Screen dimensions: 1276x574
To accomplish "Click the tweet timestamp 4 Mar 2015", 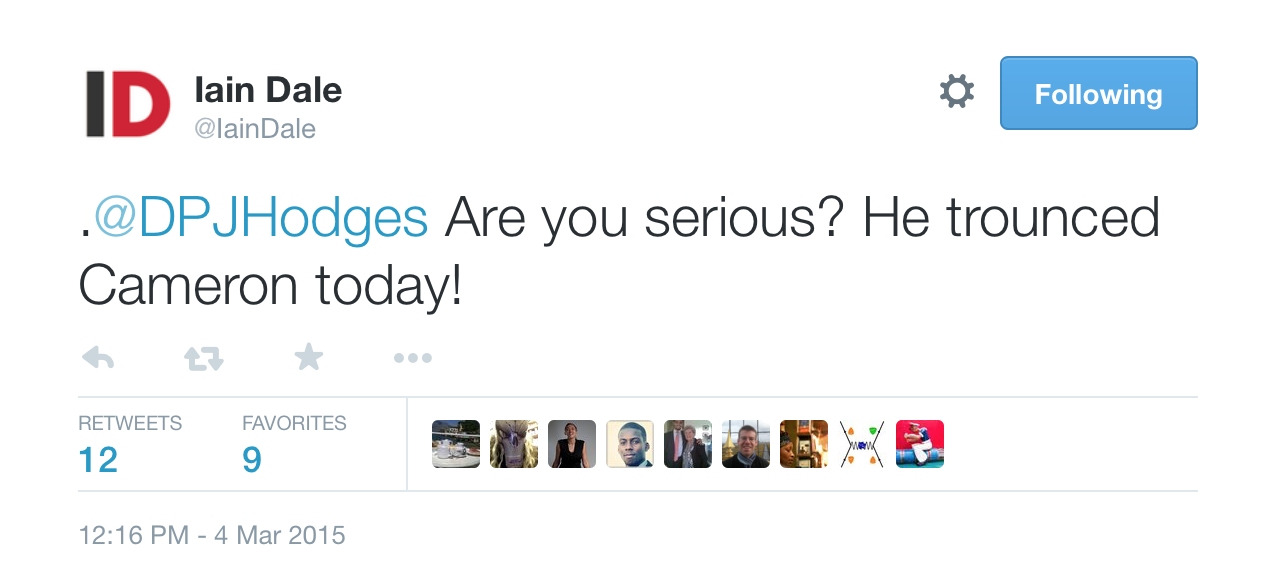I will tap(211, 535).
